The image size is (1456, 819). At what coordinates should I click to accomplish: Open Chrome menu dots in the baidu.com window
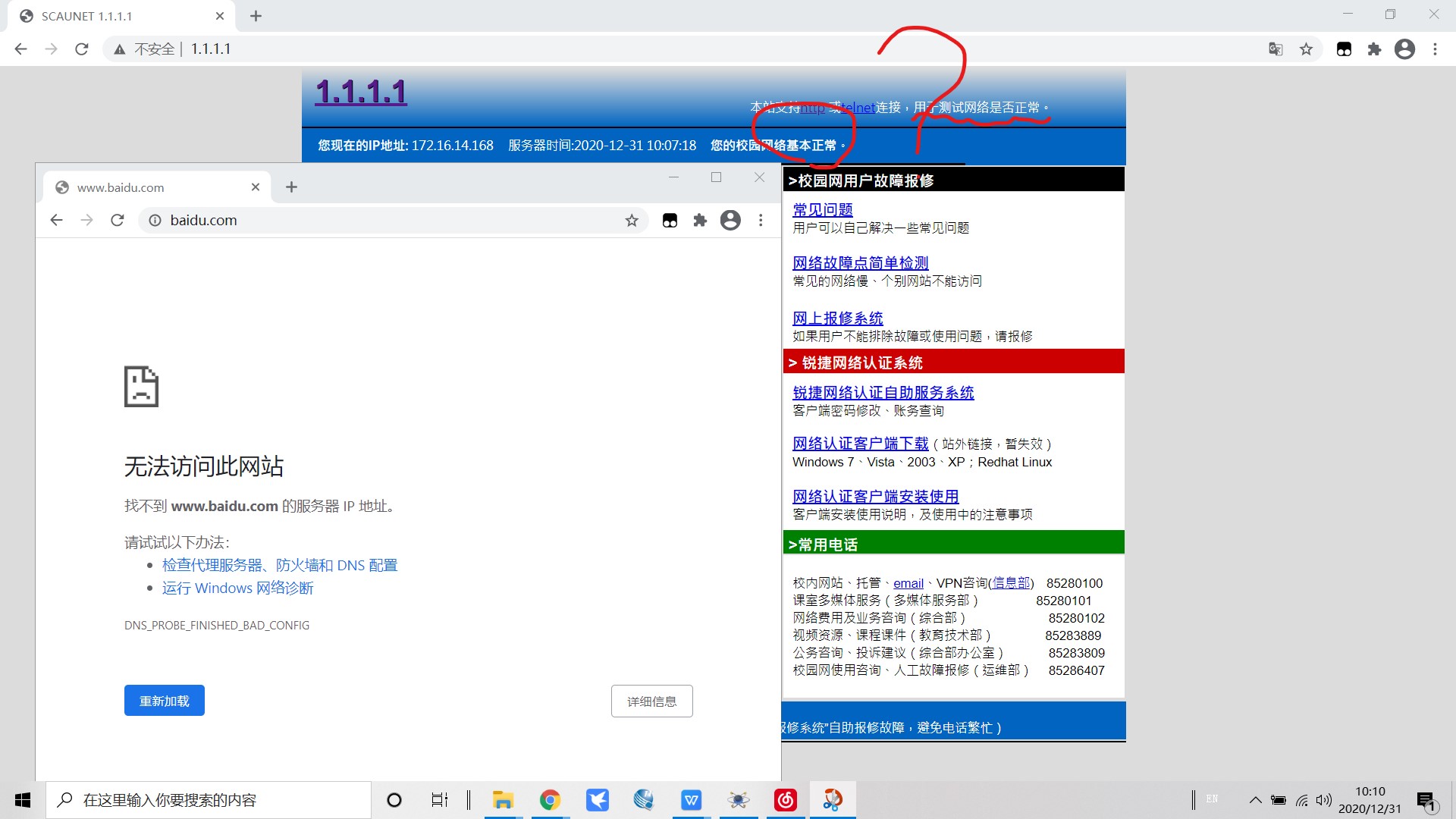pyautogui.click(x=761, y=220)
